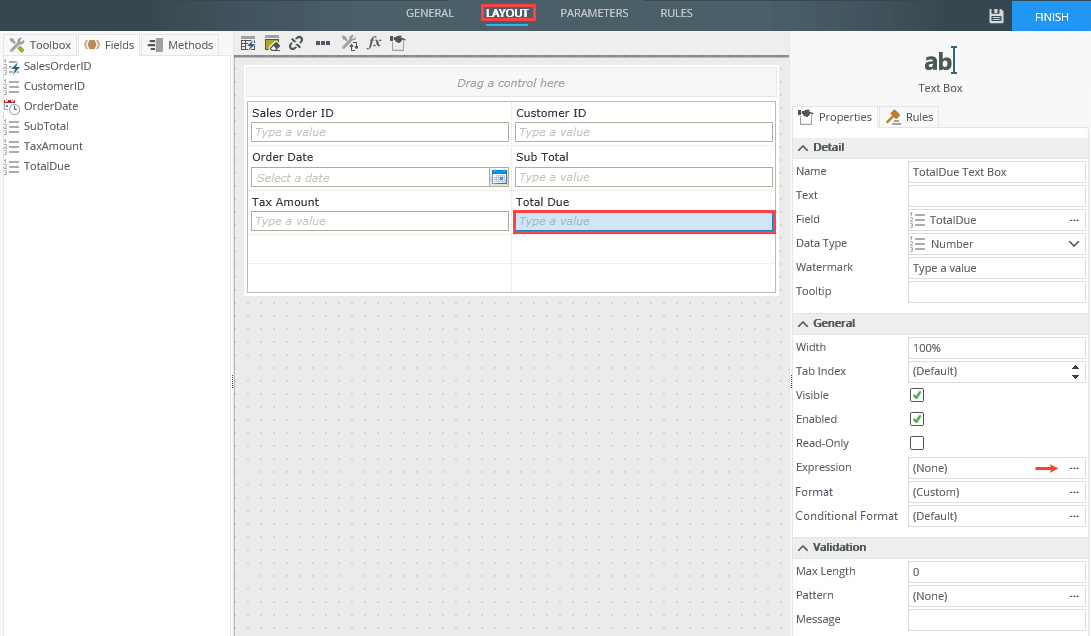This screenshot has height=636, width=1091.
Task: Collapse the Validation section
Action: (x=803, y=547)
